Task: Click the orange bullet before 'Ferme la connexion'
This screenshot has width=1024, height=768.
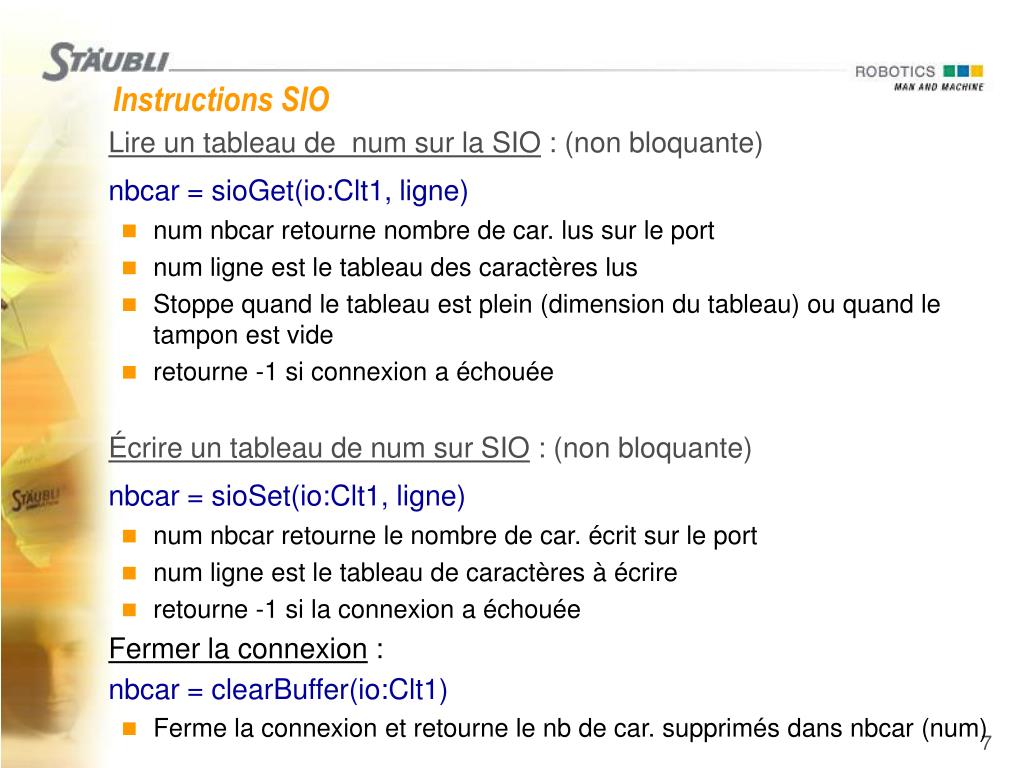Action: (129, 728)
